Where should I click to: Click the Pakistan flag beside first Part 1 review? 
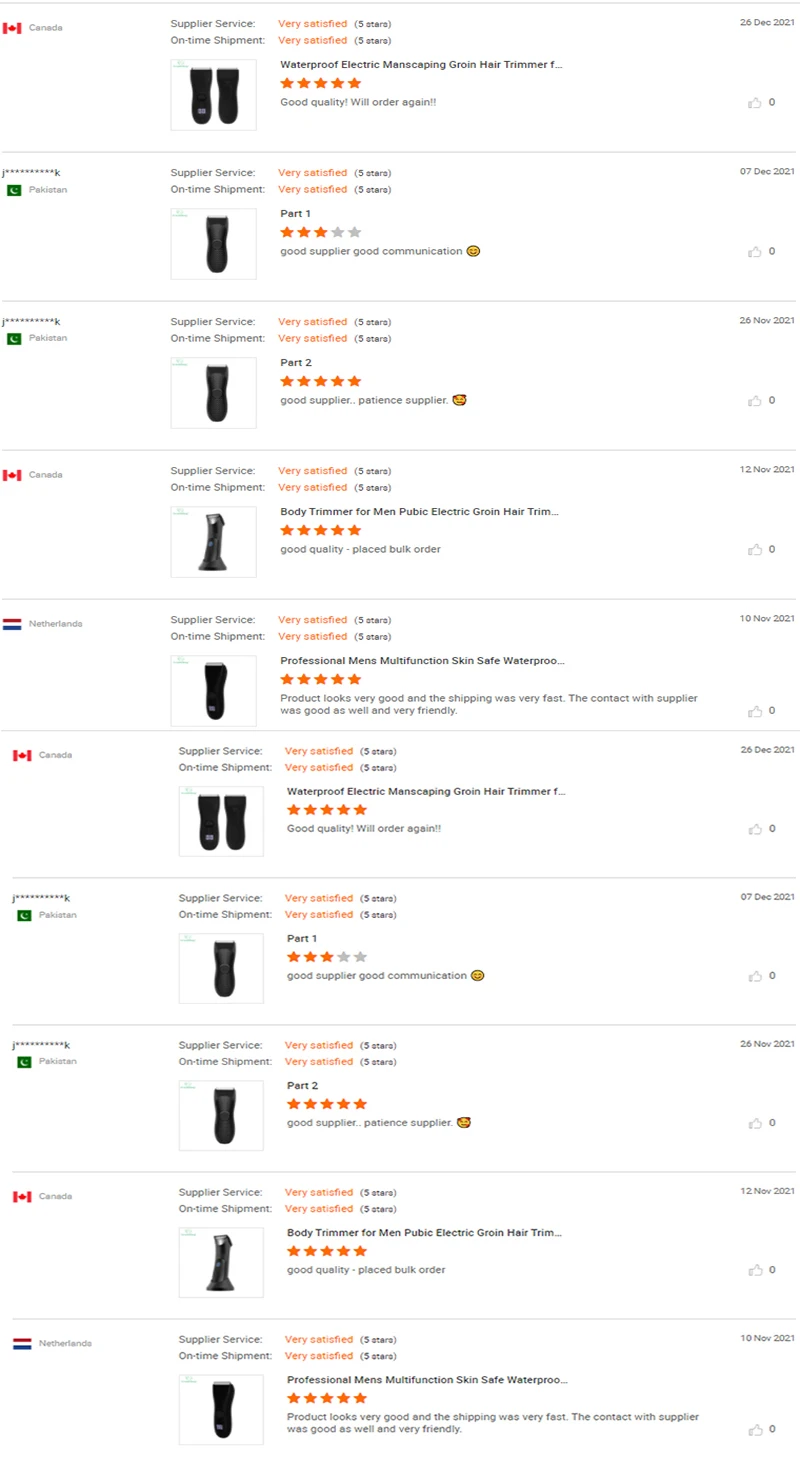pos(14,190)
